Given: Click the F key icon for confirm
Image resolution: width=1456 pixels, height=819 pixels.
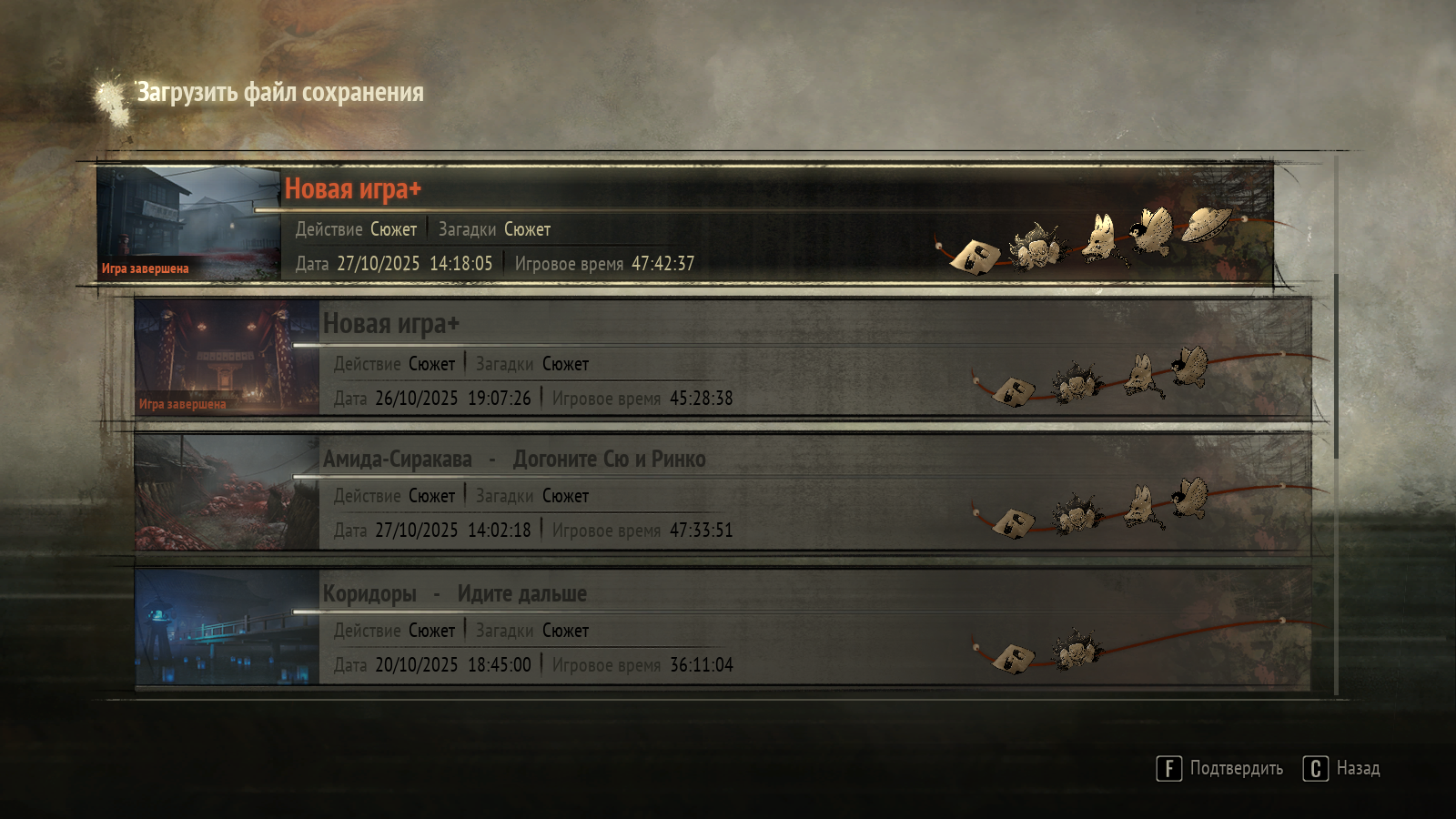Looking at the screenshot, I should [1169, 769].
